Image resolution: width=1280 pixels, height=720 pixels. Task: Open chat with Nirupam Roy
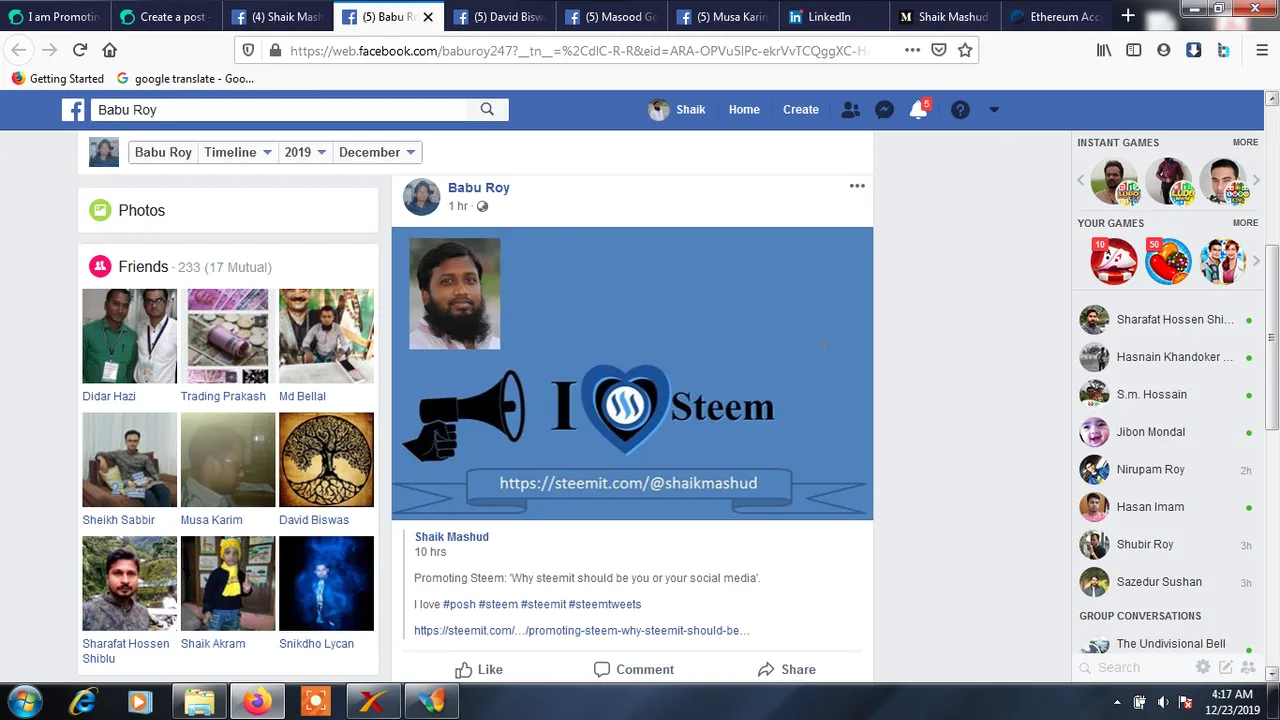tap(1166, 469)
